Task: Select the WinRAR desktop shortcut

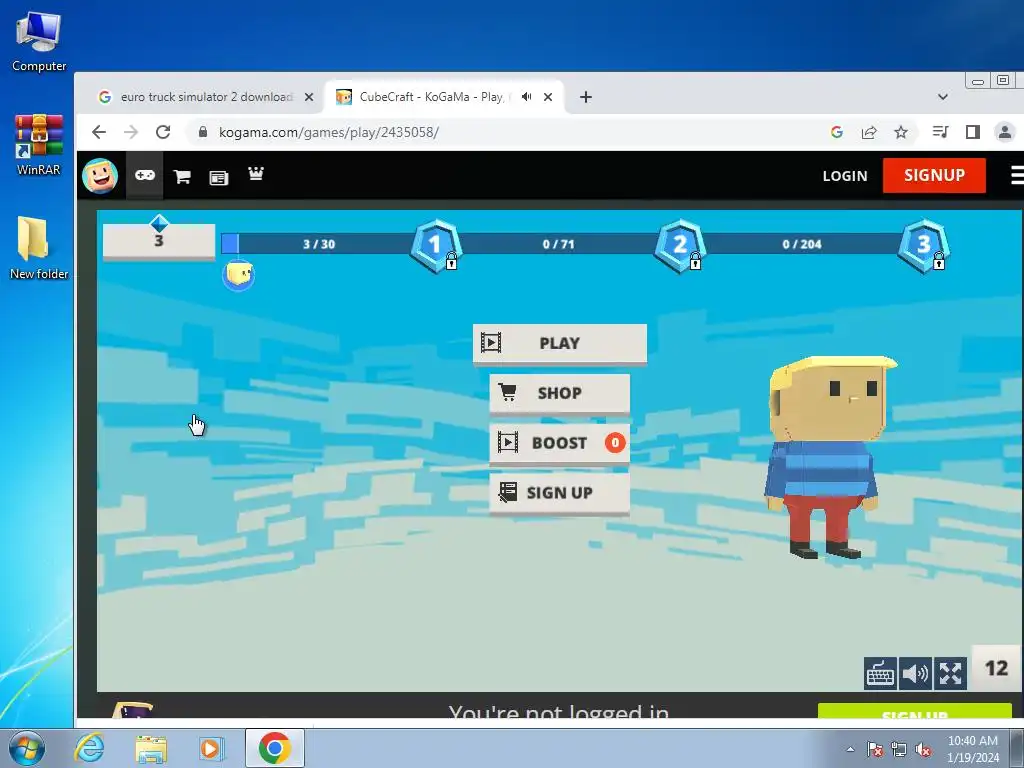Action: point(39,145)
